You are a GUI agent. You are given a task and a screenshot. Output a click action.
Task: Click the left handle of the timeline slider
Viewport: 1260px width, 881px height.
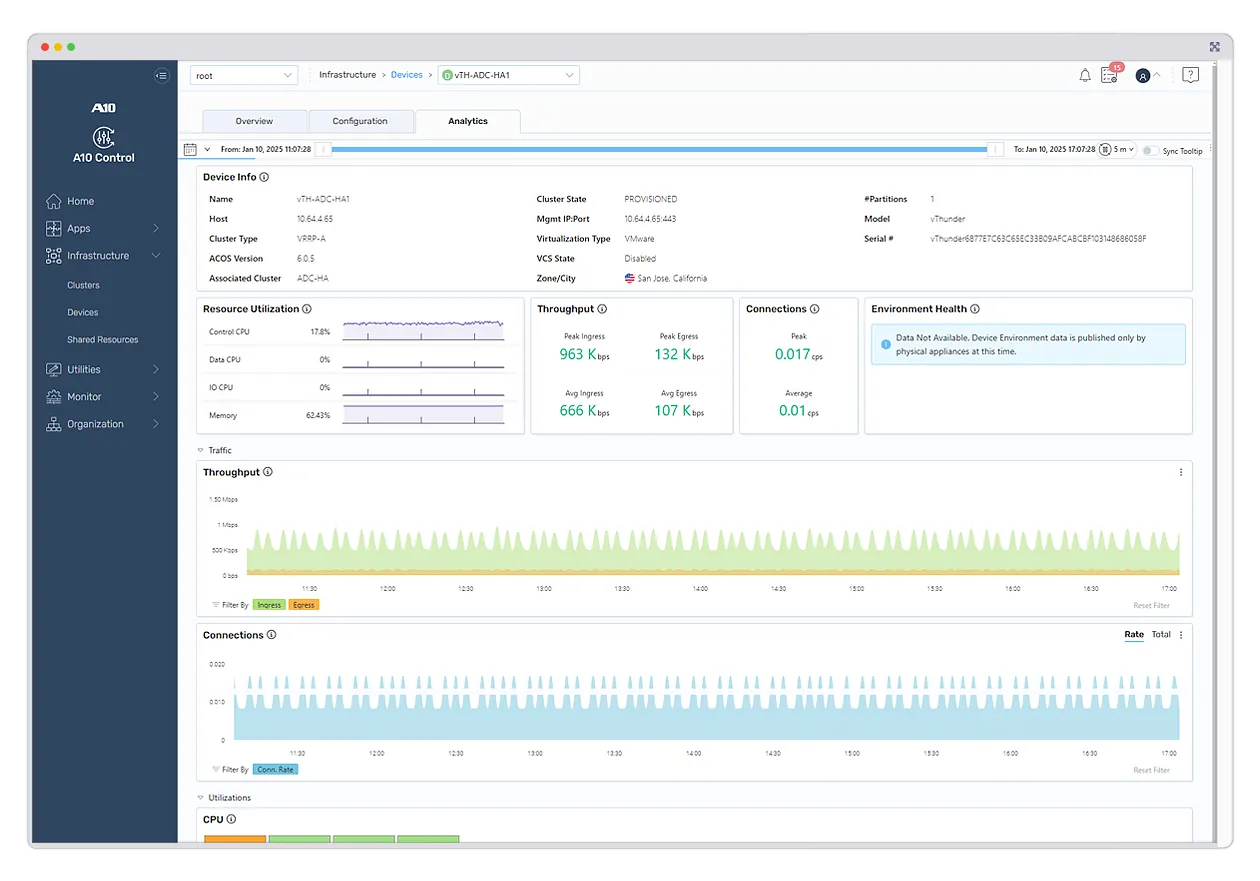tap(322, 149)
